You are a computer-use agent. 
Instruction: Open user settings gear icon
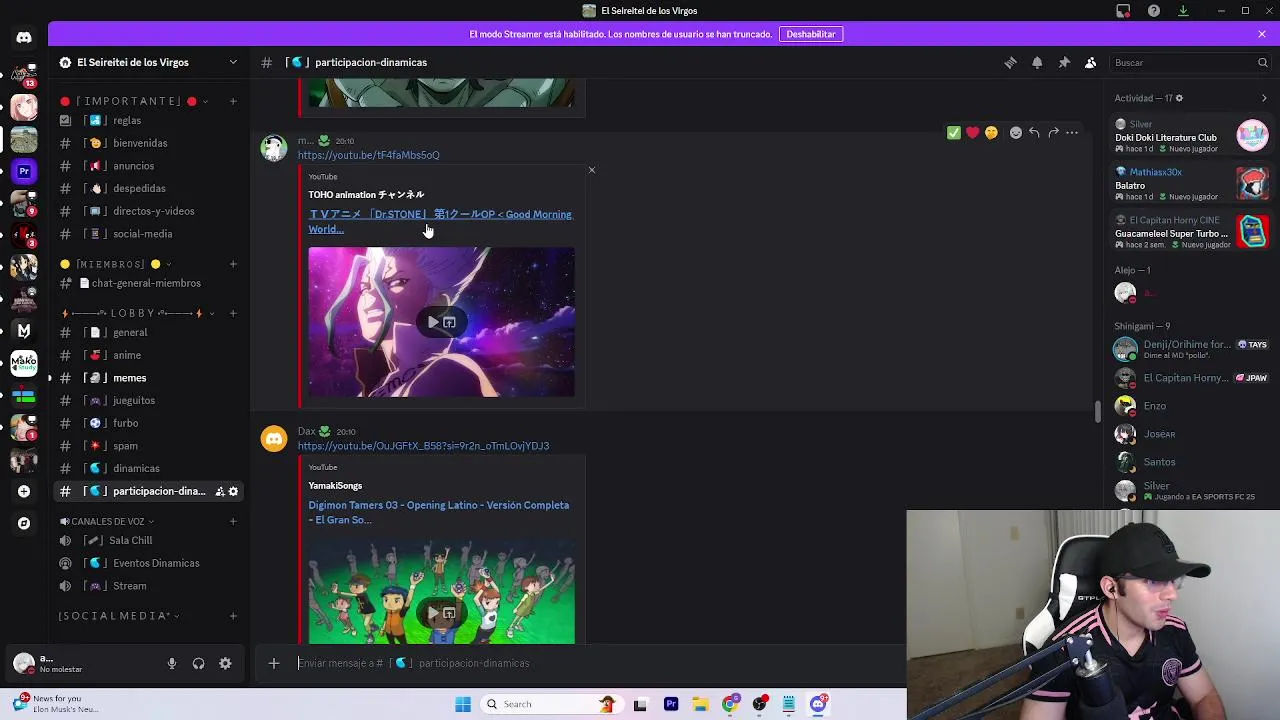tap(225, 663)
